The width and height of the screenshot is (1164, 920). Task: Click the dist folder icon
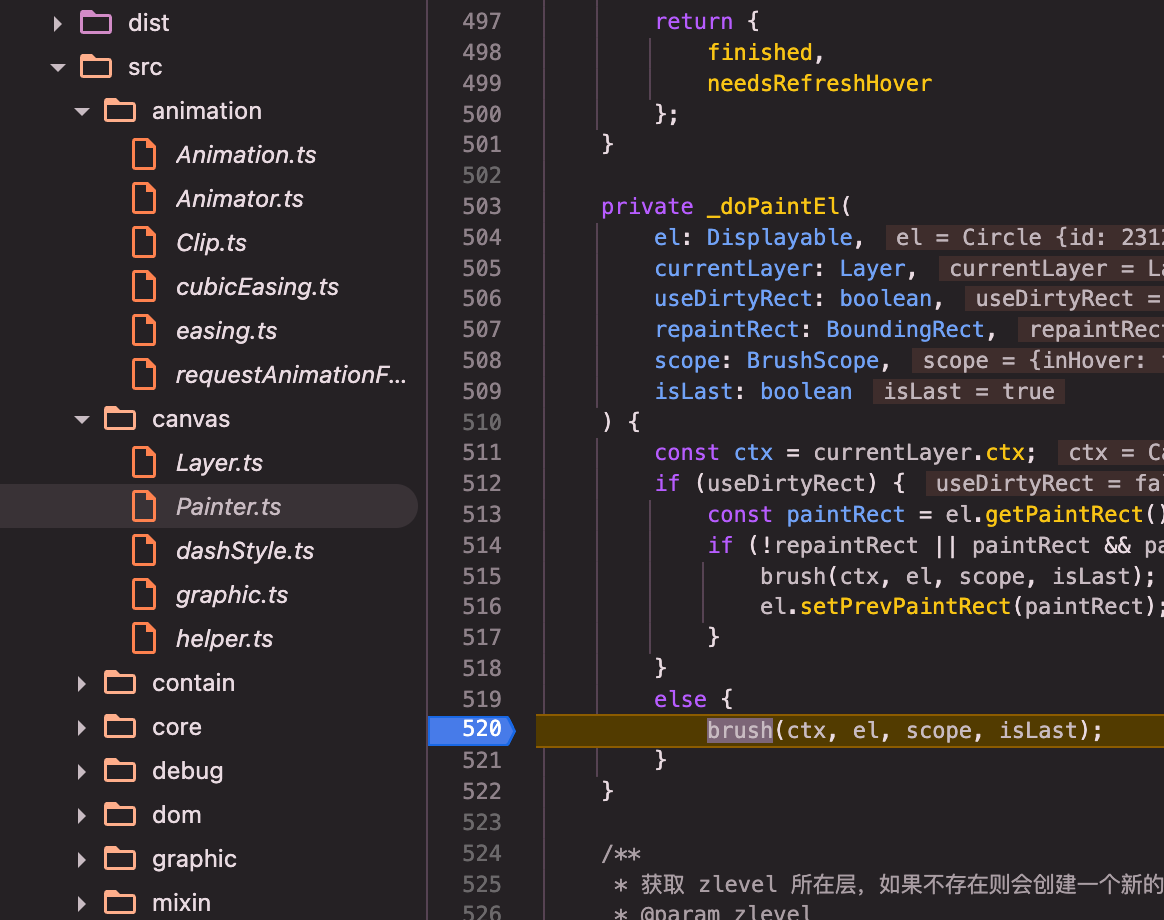tap(96, 23)
